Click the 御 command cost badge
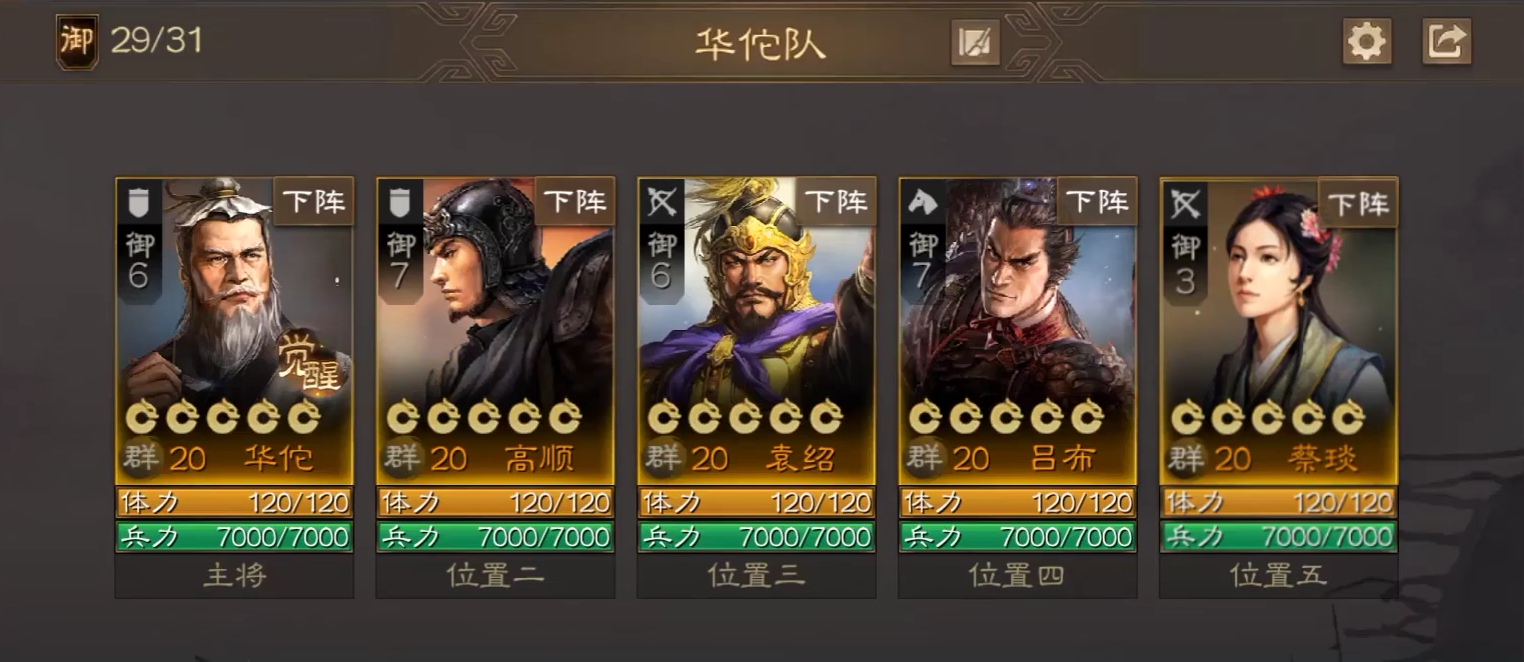Image resolution: width=1524 pixels, height=662 pixels. pyautogui.click(x=77, y=42)
